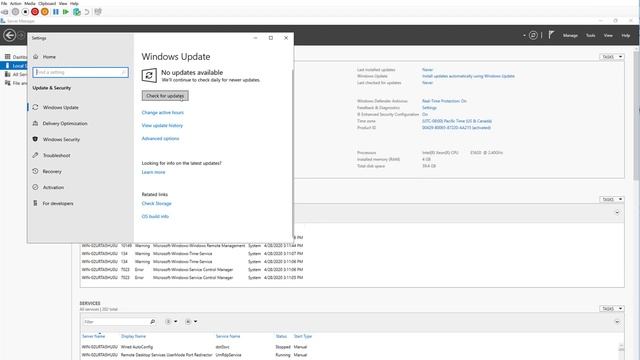Click the Troubleshoot wrench icon
The width and height of the screenshot is (640, 360).
[35, 155]
